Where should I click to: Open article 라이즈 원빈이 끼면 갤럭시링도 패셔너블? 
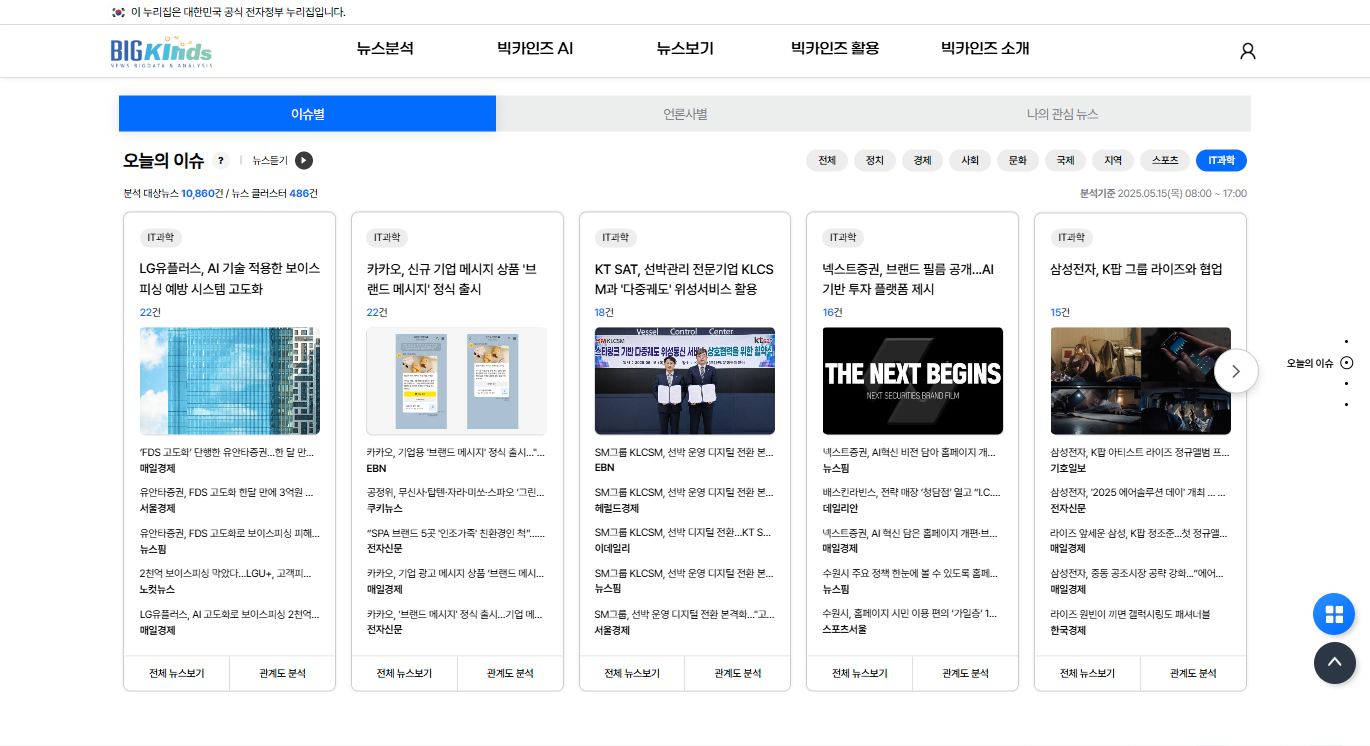coord(1131,614)
